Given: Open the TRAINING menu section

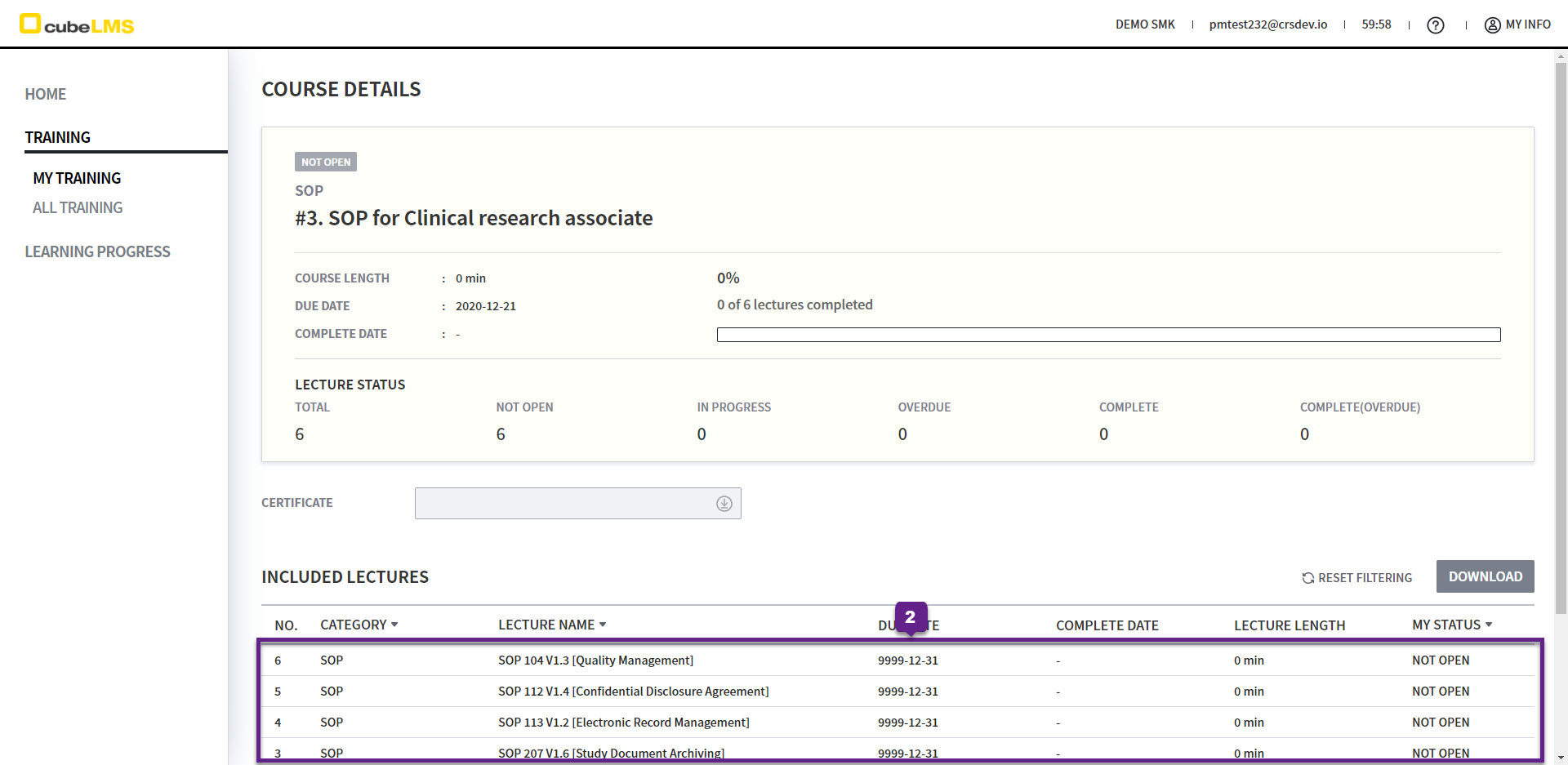Looking at the screenshot, I should tap(58, 137).
